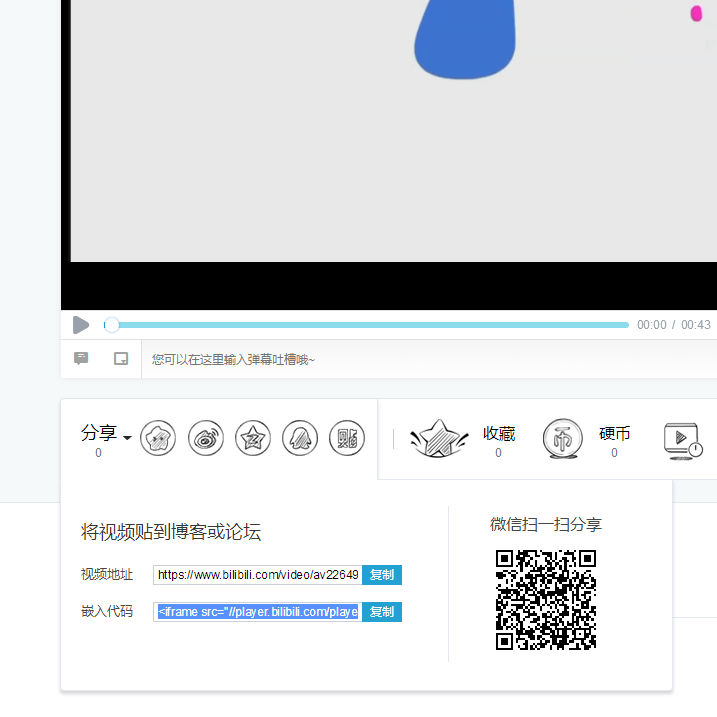Image resolution: width=717 pixels, height=717 pixels.
Task: Copy the video address with the 复制 button
Action: click(x=382, y=575)
